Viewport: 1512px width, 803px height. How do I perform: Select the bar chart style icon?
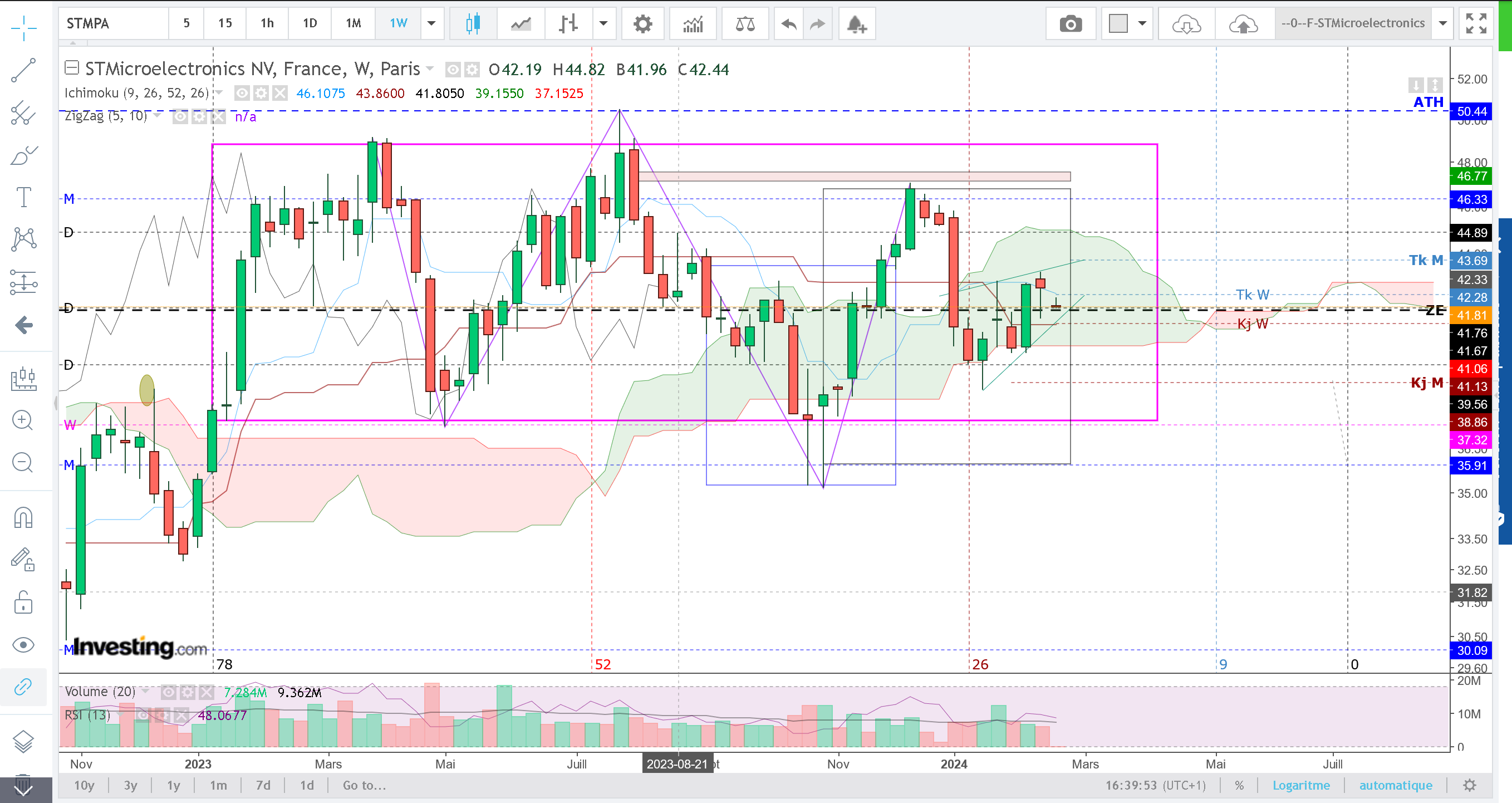(568, 23)
